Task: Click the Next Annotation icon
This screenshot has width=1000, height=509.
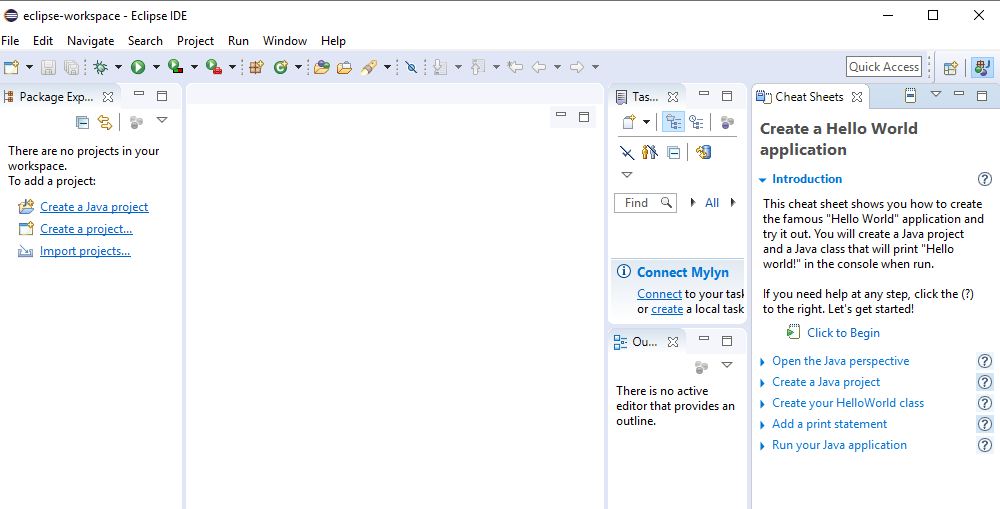Action: (x=440, y=67)
